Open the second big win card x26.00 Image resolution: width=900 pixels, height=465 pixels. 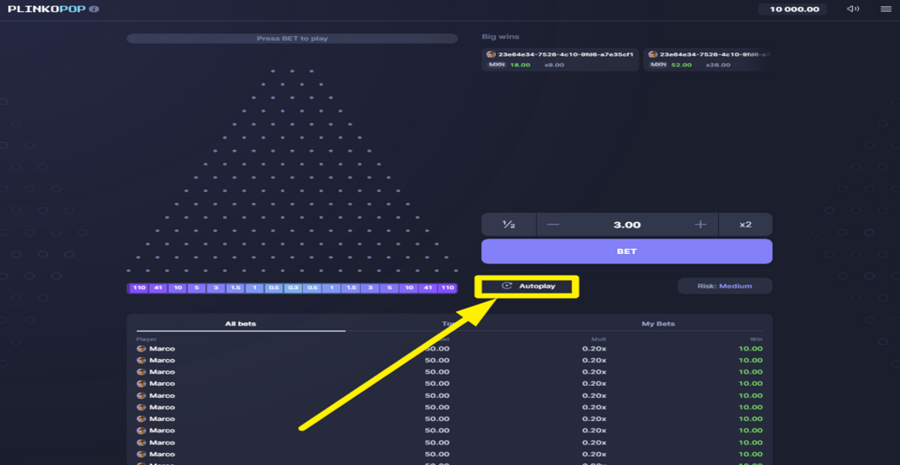tap(706, 60)
